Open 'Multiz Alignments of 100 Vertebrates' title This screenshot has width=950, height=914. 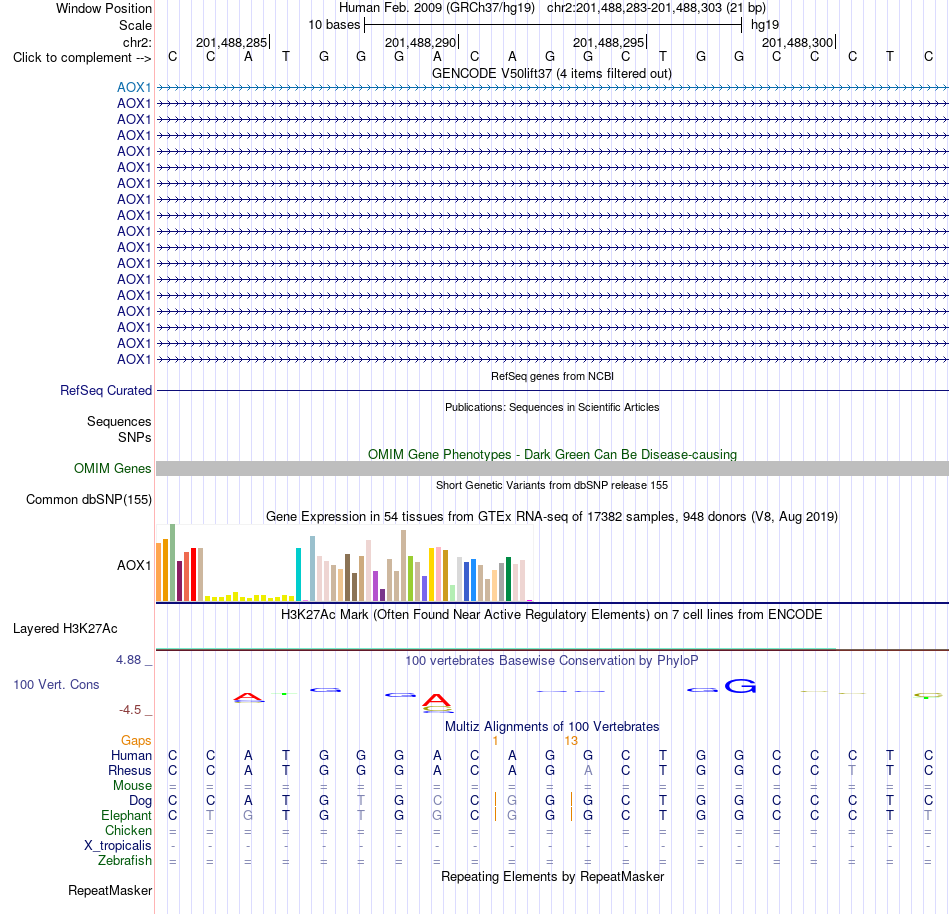coord(552,727)
